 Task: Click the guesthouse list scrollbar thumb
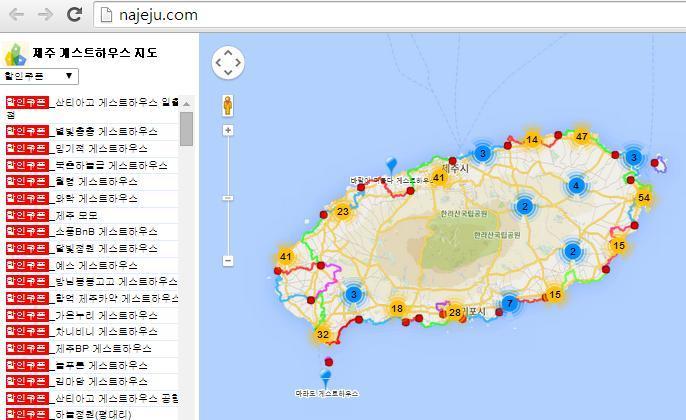[186, 129]
